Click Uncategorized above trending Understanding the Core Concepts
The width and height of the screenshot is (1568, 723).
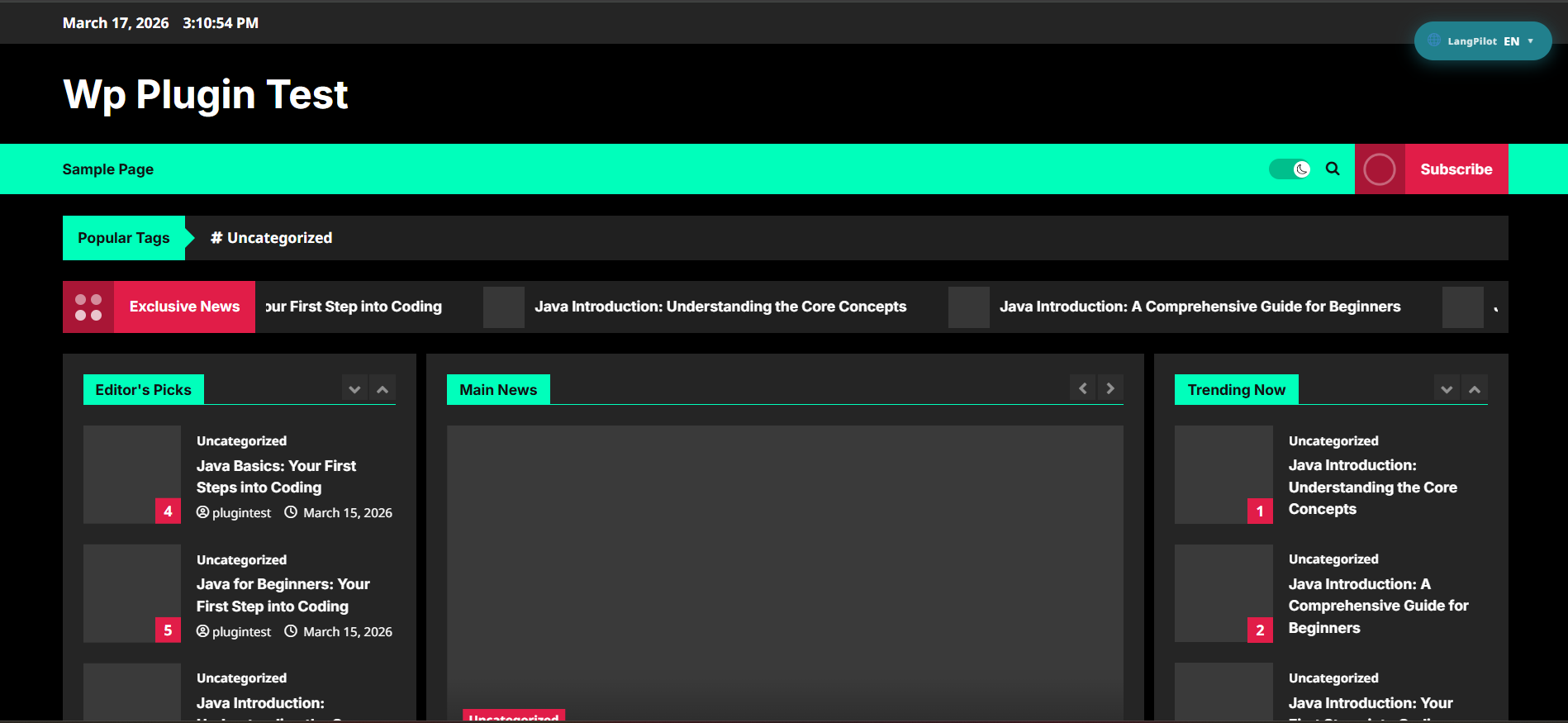click(x=1333, y=441)
